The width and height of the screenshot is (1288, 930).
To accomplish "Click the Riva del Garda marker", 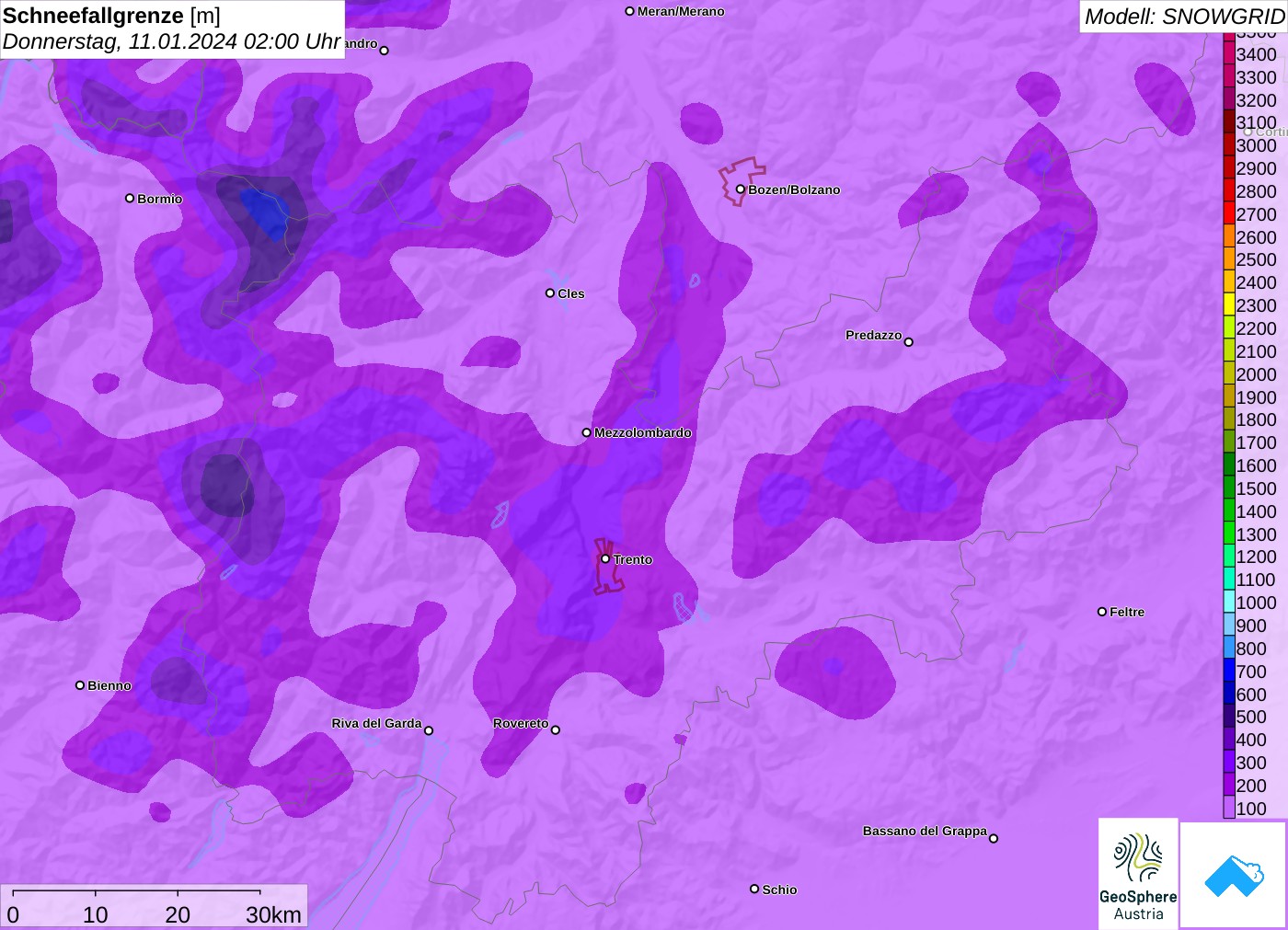I will coord(429,730).
